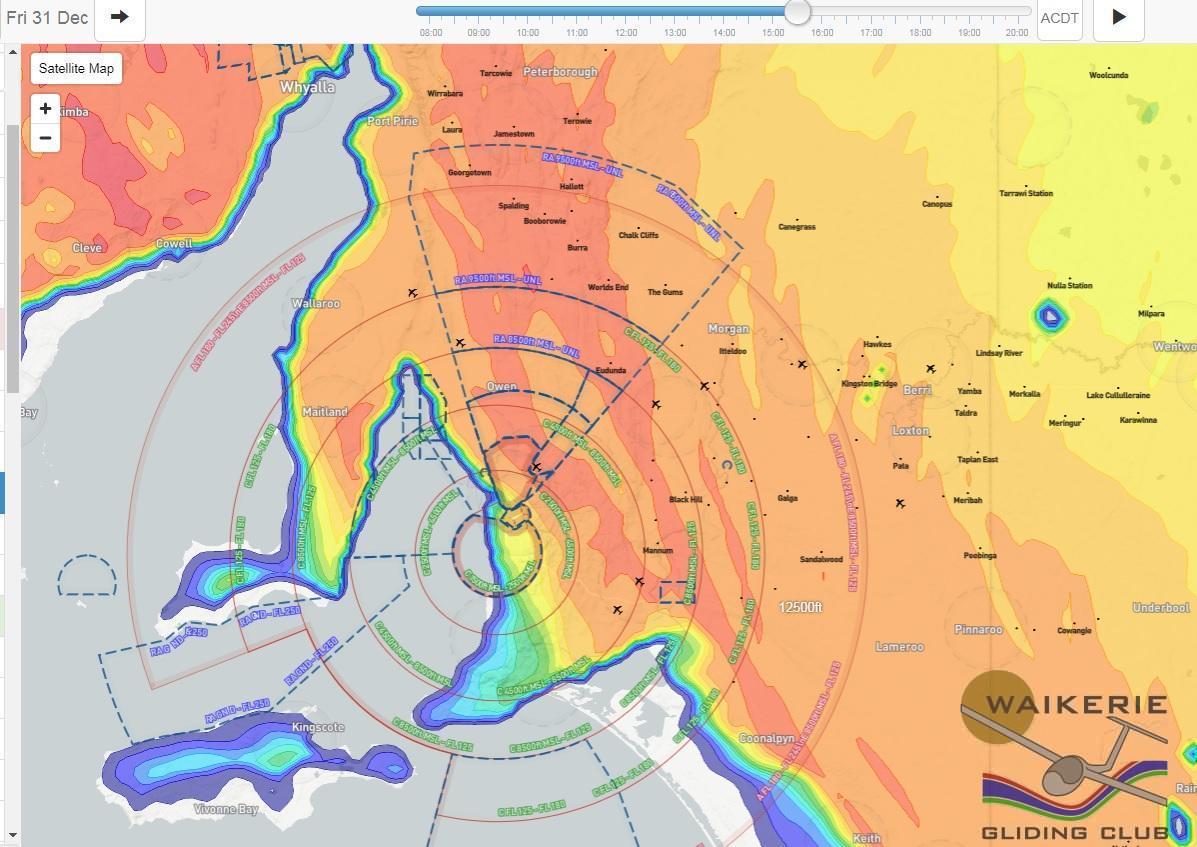Select the airfield icon south of Pata
1197x847 pixels.
(900, 503)
